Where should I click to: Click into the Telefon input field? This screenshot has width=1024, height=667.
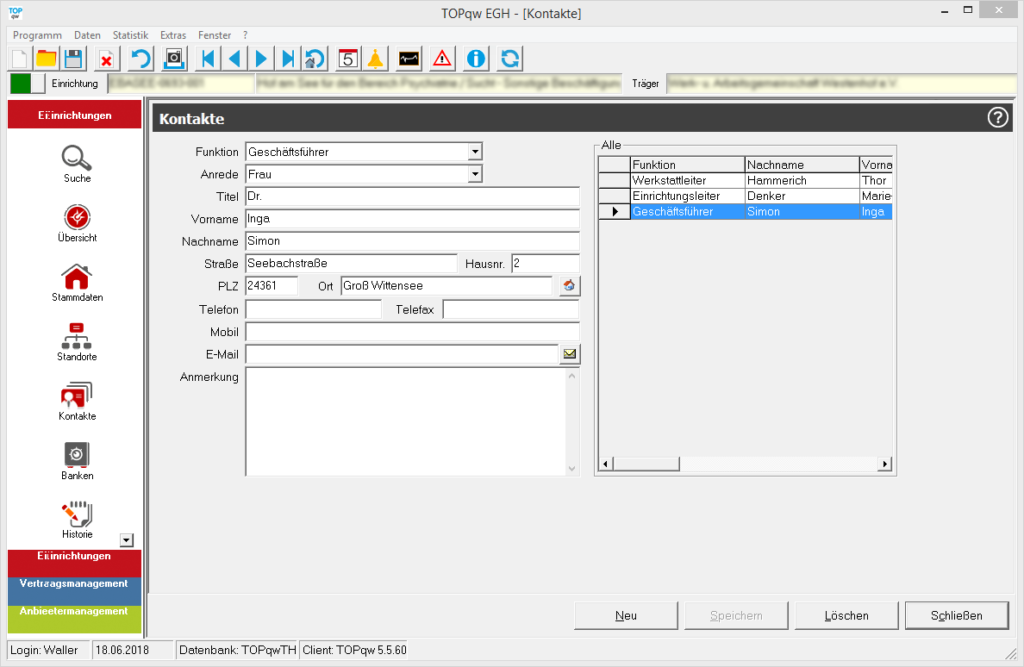[x=313, y=310]
